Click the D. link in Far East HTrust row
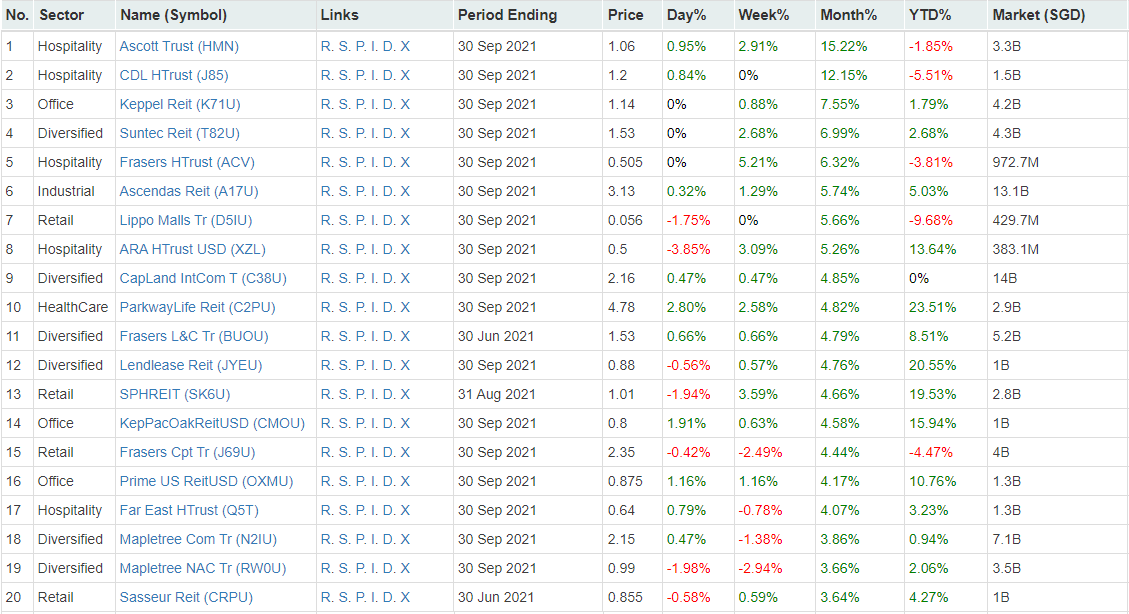1129x614 pixels. (389, 510)
